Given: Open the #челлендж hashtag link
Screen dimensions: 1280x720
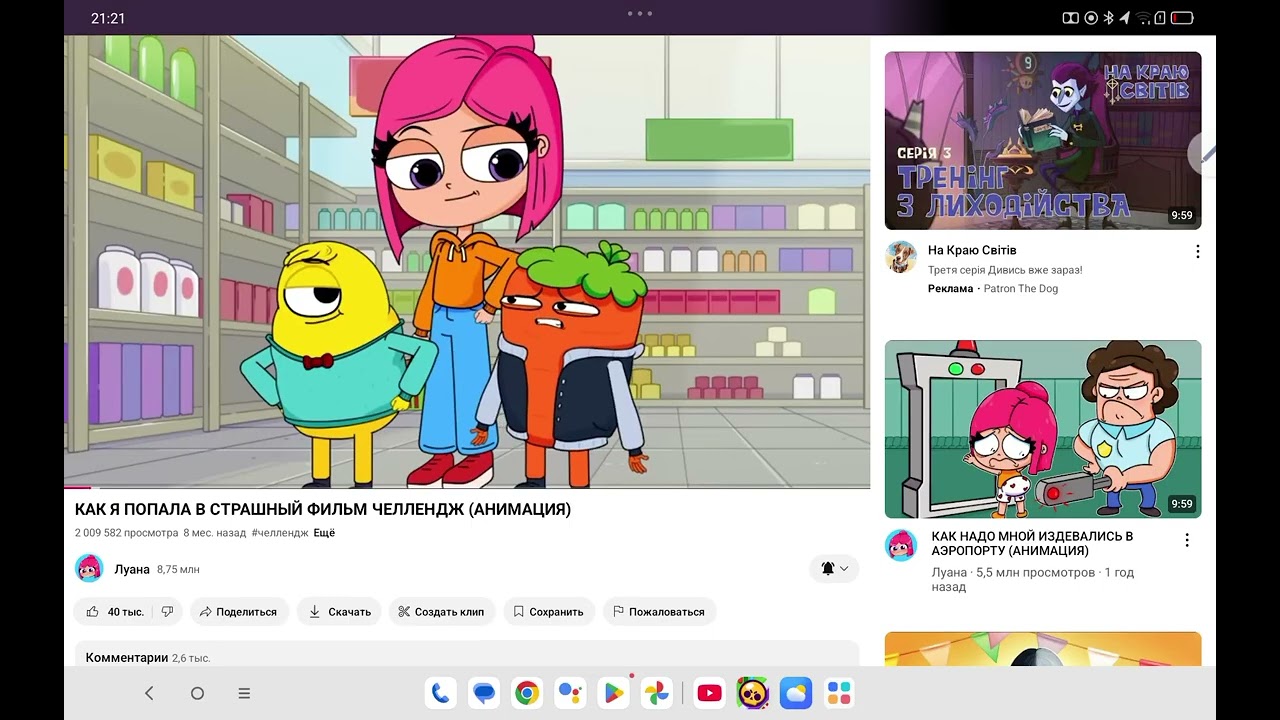Looking at the screenshot, I should click(280, 533).
